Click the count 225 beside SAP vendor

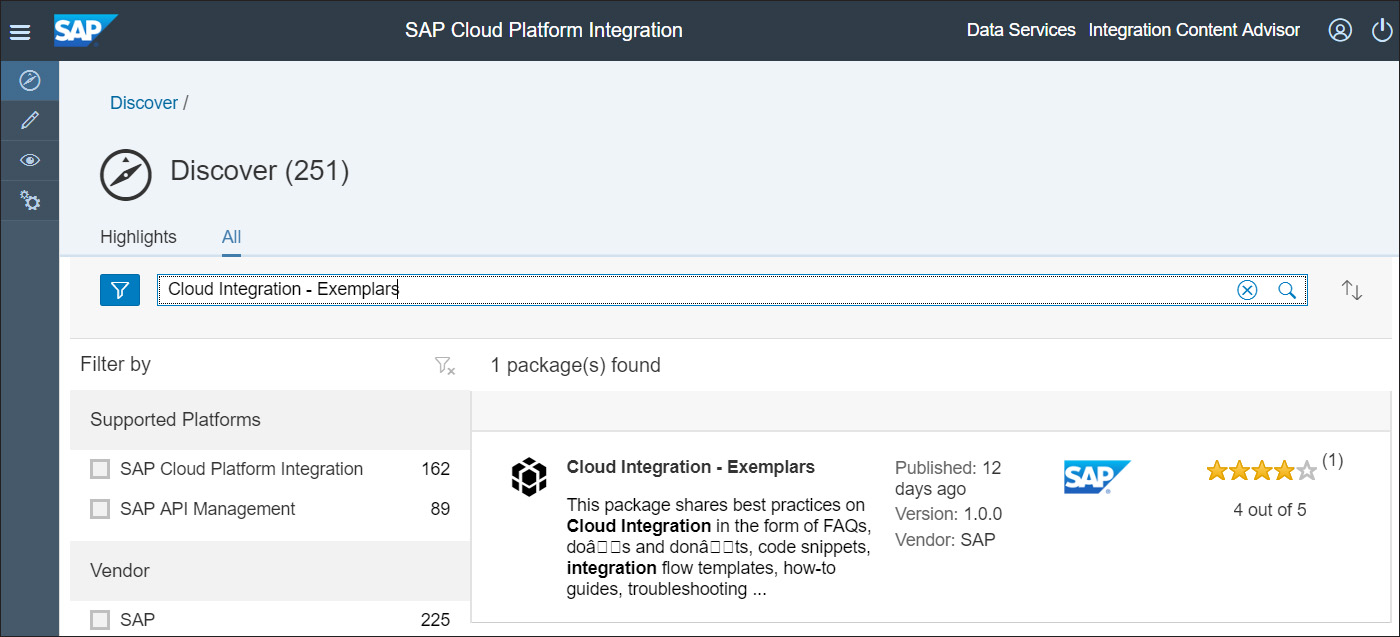click(436, 620)
